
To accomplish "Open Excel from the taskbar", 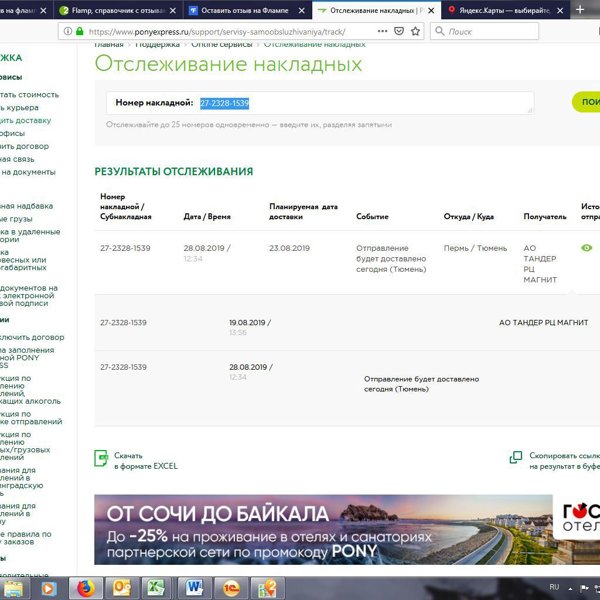I will [x=157, y=588].
